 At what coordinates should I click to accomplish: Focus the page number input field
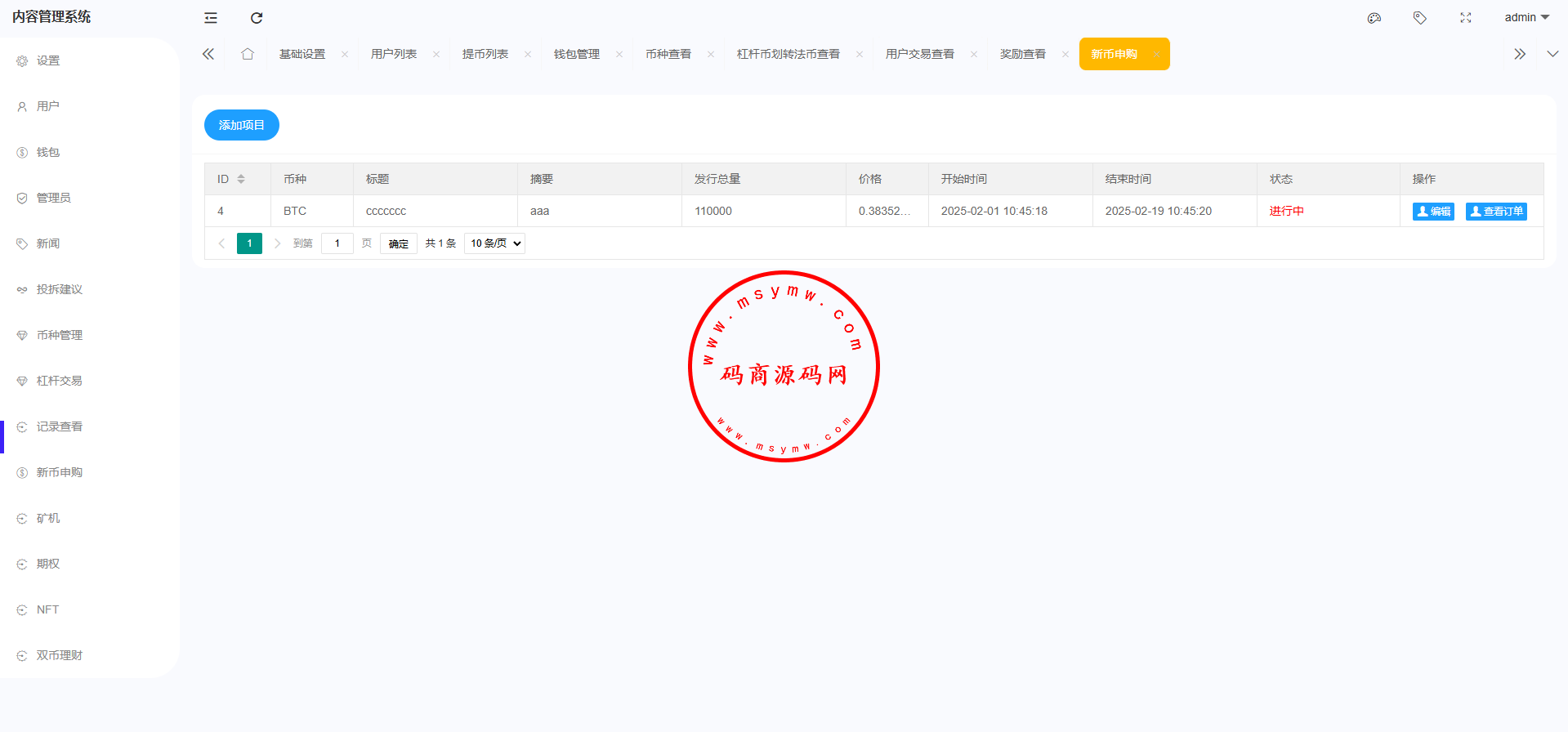click(x=337, y=243)
